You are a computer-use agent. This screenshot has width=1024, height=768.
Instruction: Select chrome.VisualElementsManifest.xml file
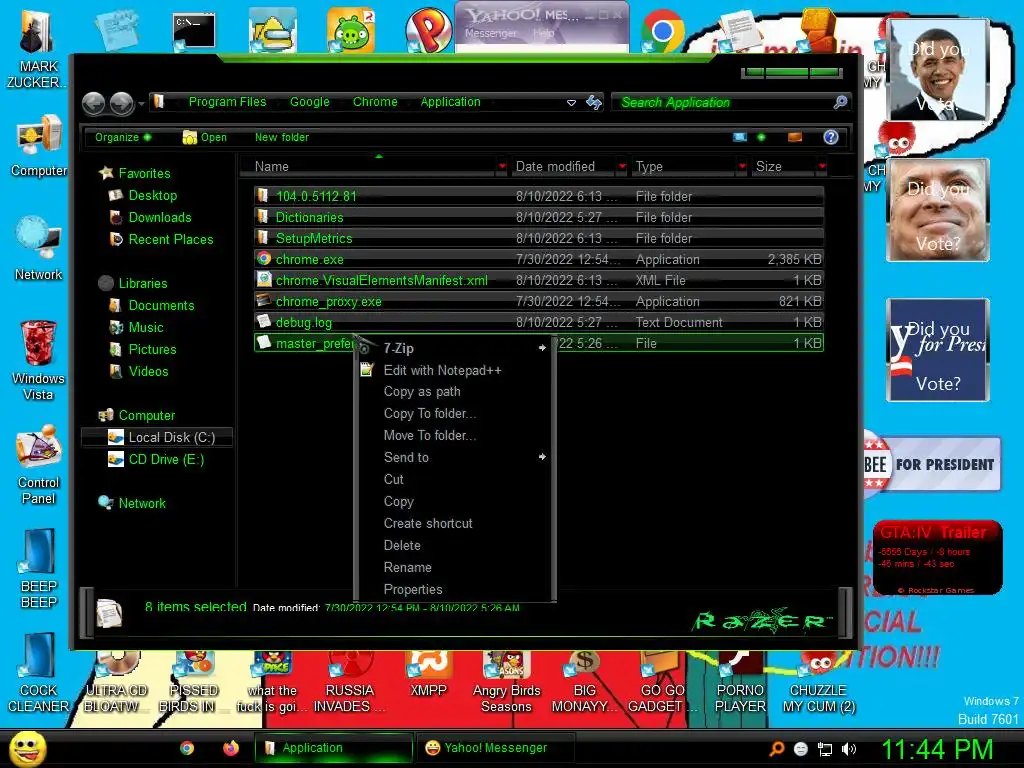pos(539,280)
